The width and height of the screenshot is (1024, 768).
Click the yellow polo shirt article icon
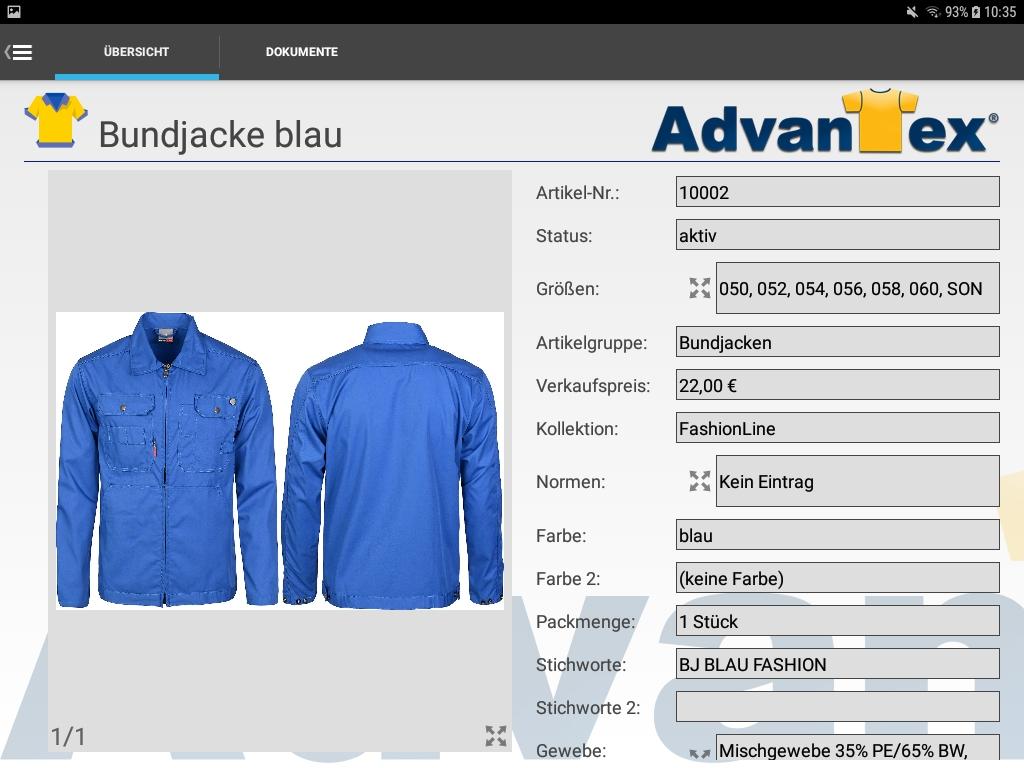[56, 120]
